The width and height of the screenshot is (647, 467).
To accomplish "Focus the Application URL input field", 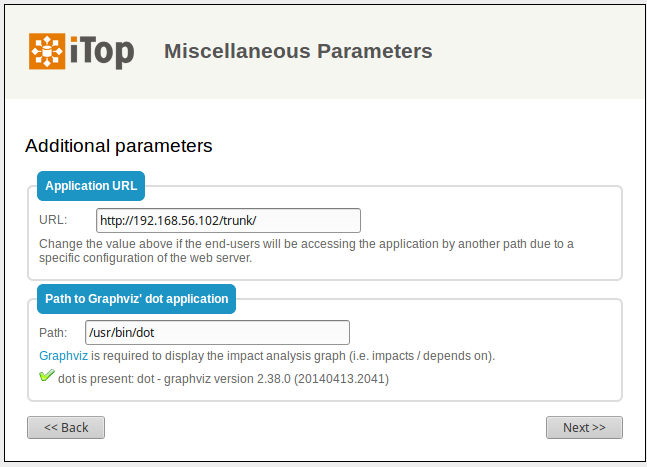I will [228, 220].
